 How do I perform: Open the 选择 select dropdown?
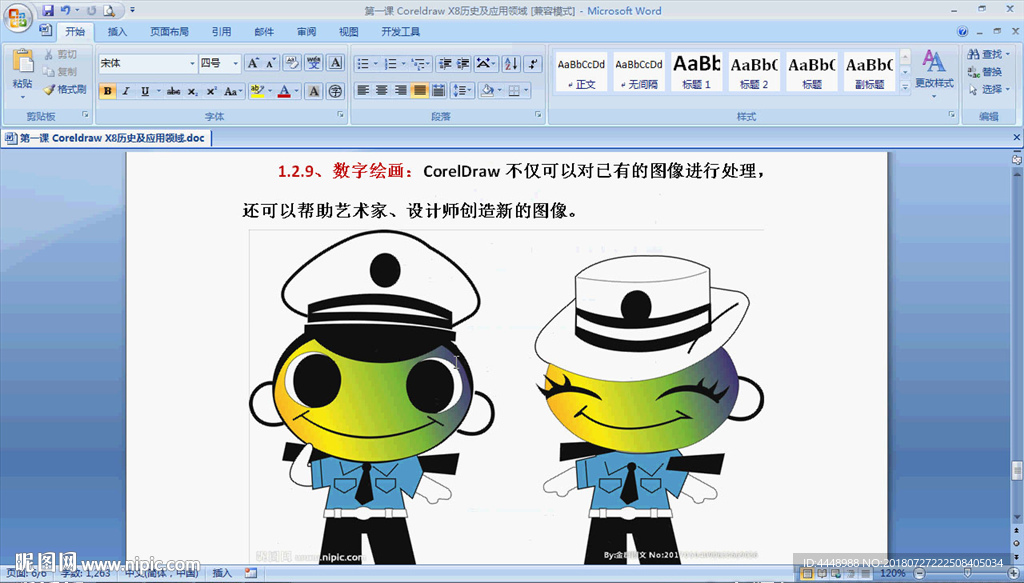click(989, 89)
